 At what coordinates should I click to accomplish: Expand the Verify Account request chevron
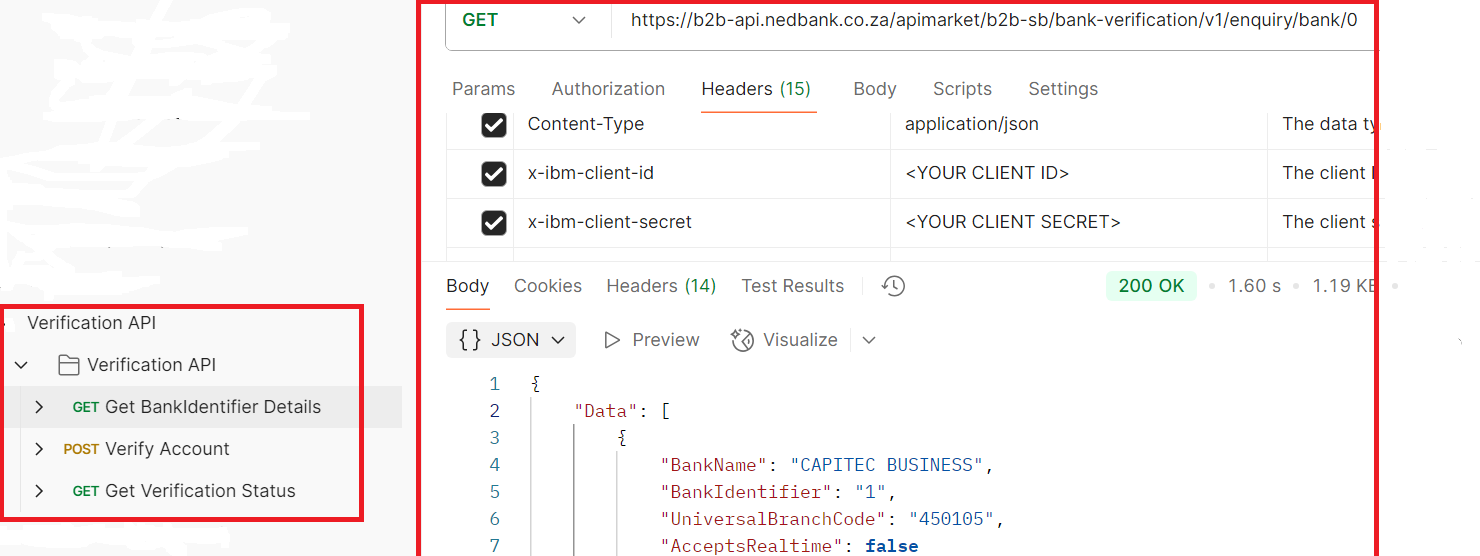pyautogui.click(x=39, y=449)
